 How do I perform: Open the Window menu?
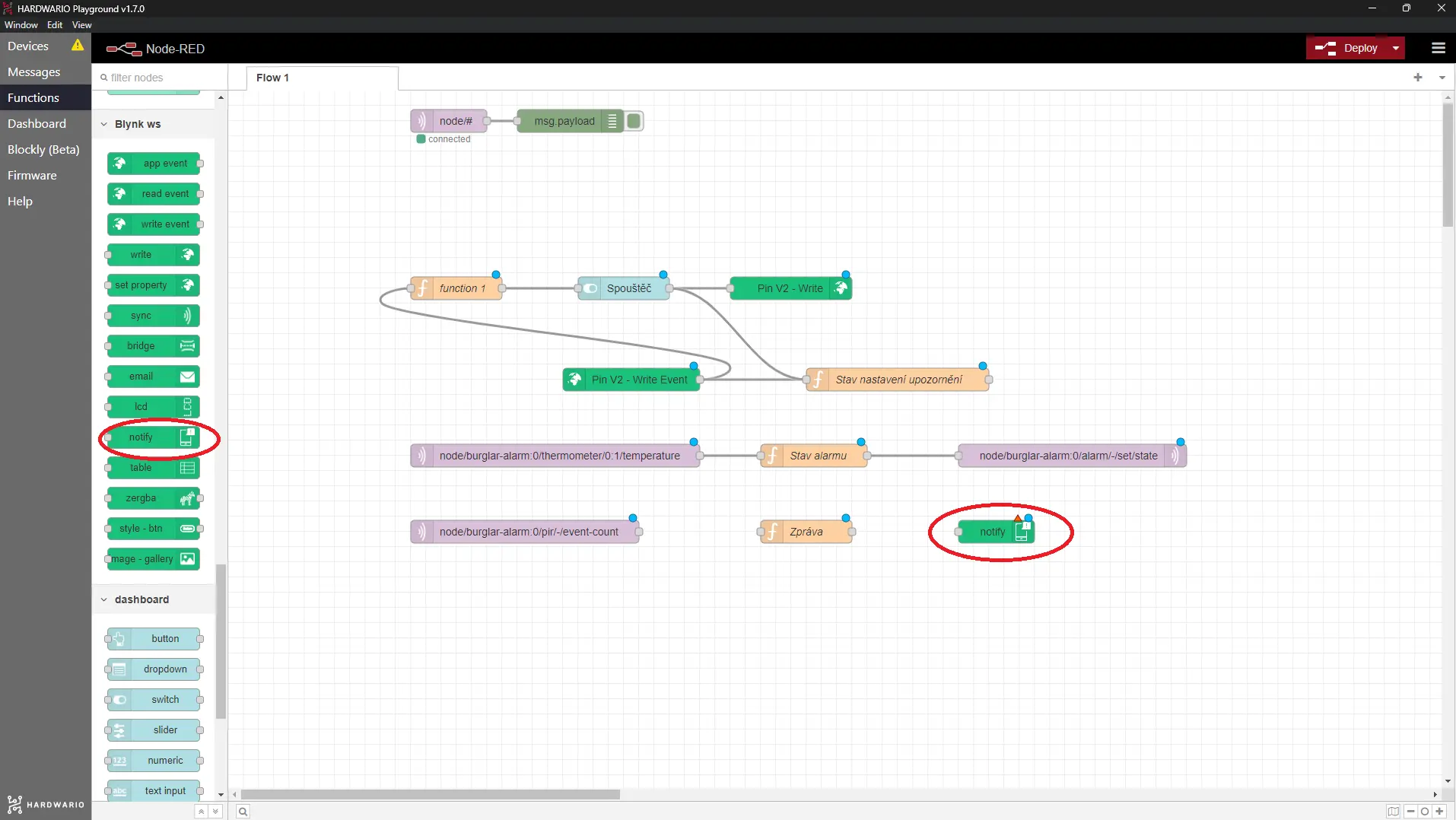[21, 25]
